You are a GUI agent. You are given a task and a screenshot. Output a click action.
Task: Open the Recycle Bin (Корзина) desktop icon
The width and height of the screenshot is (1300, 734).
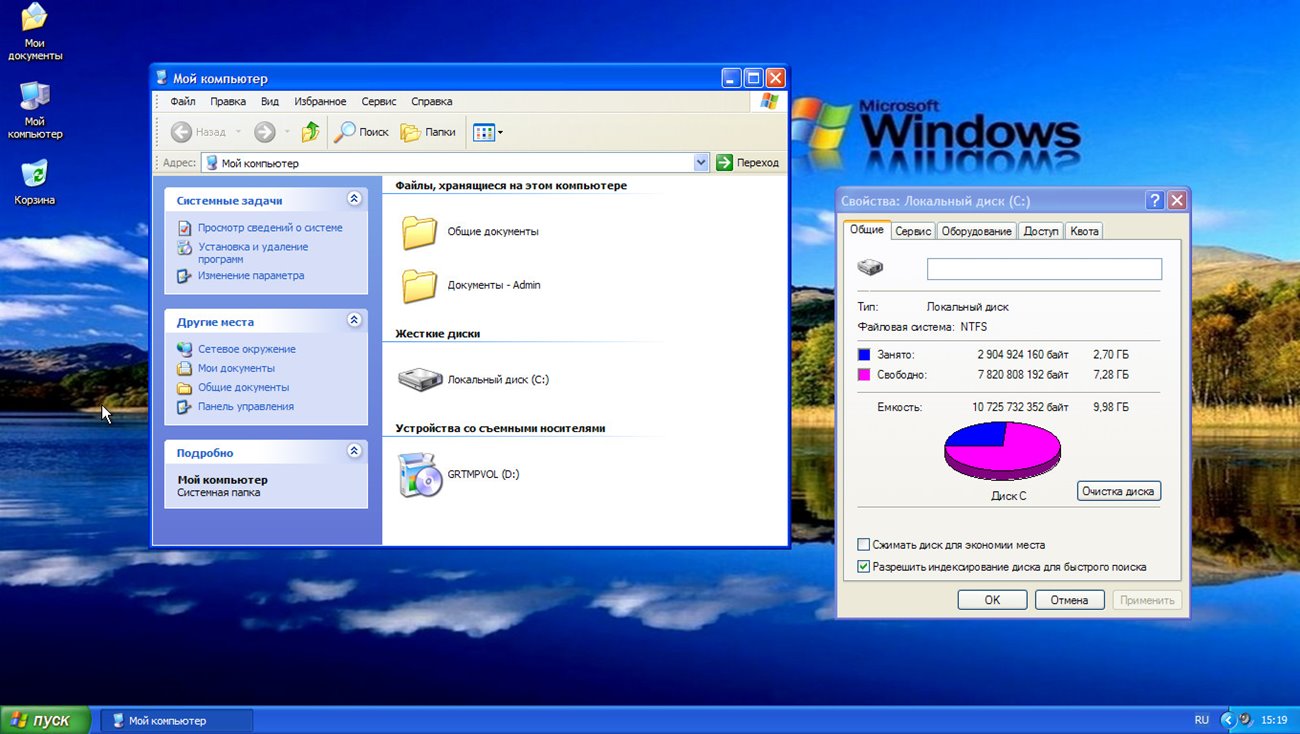(x=34, y=174)
